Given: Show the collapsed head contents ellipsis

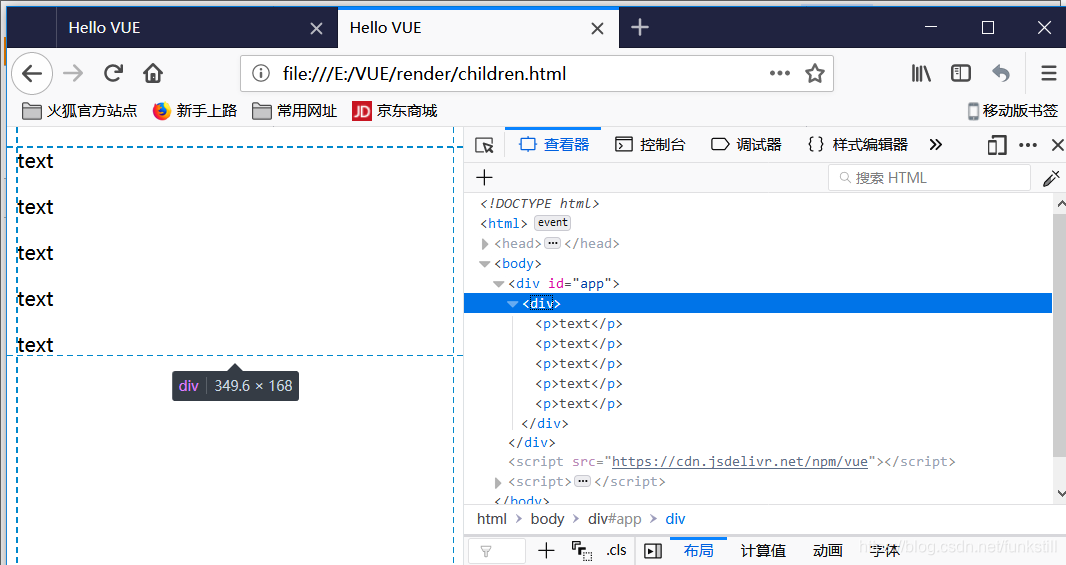Looking at the screenshot, I should 553,243.
